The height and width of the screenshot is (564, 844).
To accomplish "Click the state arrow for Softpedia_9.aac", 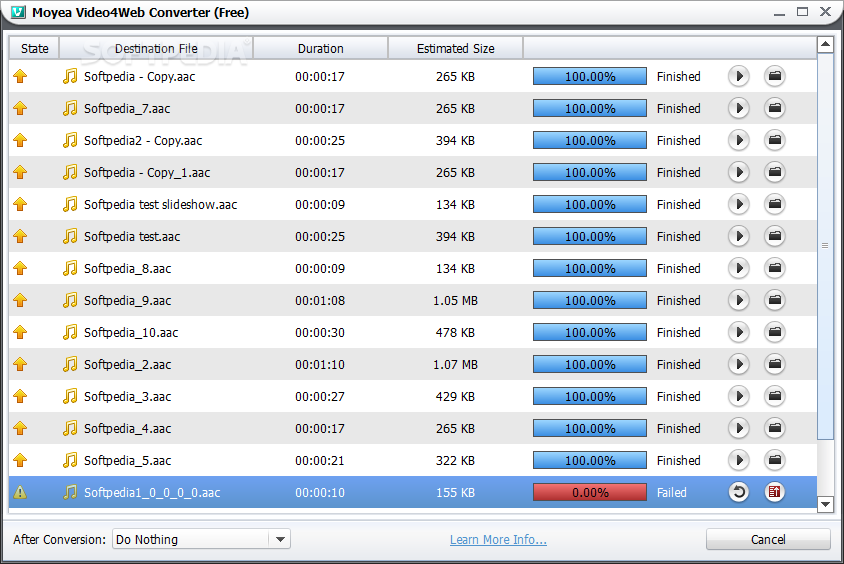I will (x=20, y=300).
